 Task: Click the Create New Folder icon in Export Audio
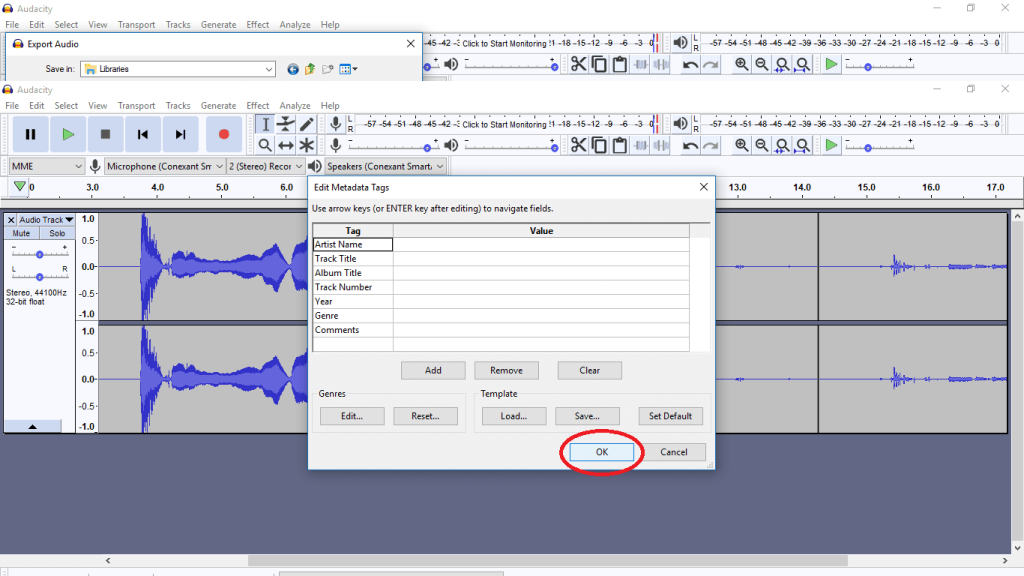[x=328, y=69]
